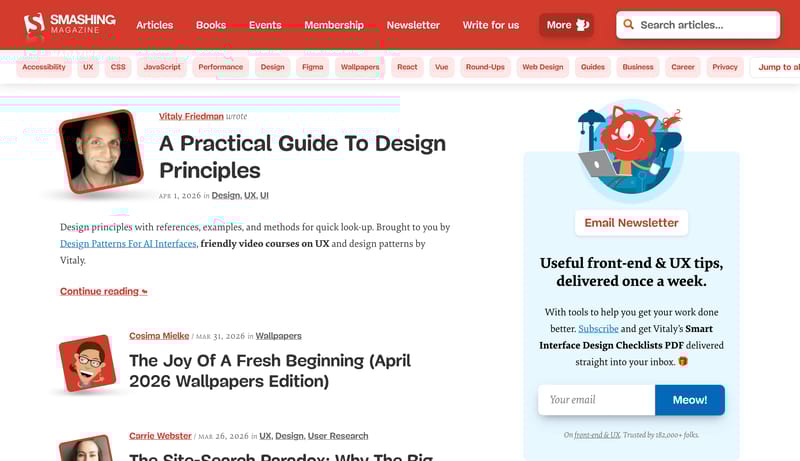Select the Performance category tag

pyautogui.click(x=220, y=67)
